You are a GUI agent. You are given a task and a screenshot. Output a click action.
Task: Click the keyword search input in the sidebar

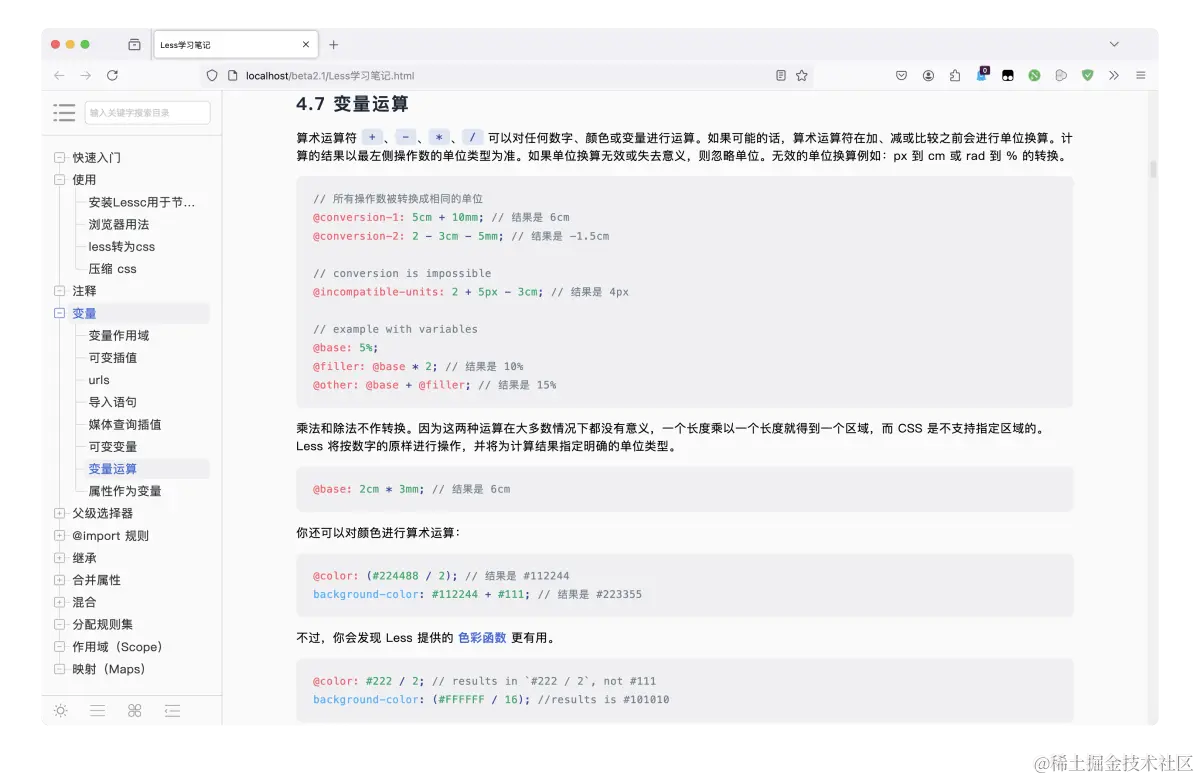147,112
